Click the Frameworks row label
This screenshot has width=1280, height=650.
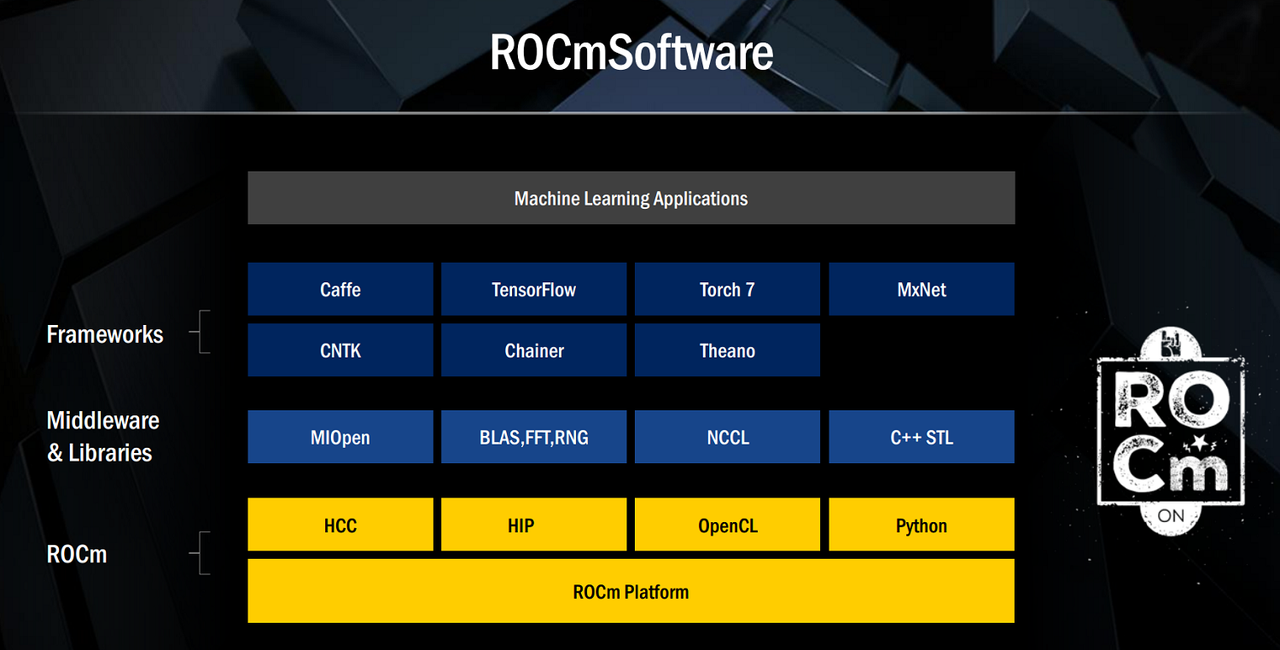pos(105,334)
